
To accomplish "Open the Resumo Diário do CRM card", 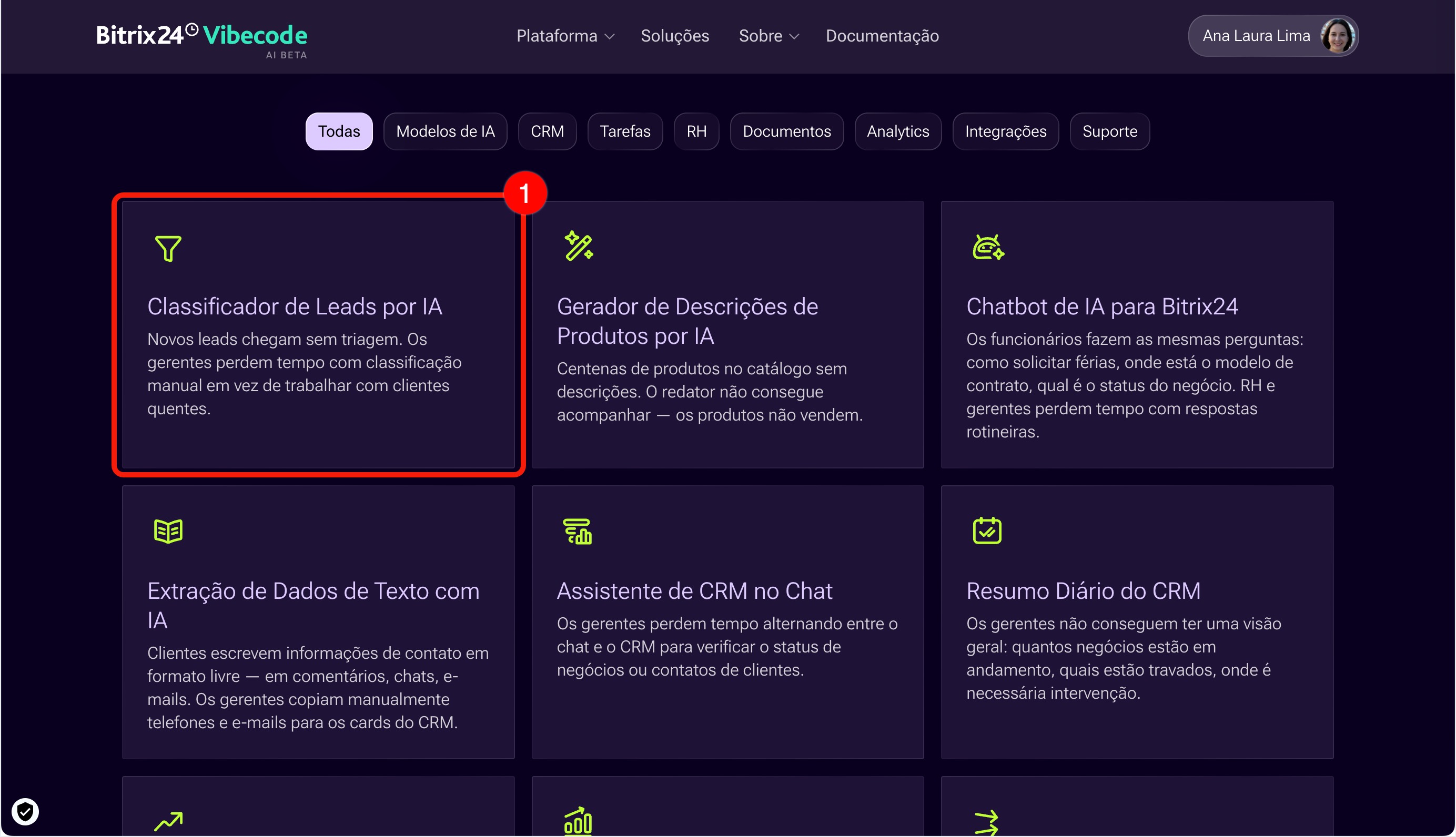I will point(1137,622).
